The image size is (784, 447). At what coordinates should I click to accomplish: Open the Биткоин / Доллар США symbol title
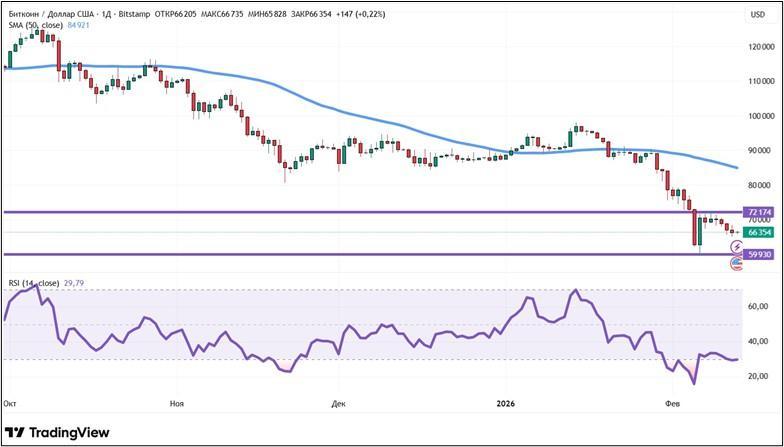click(52, 14)
